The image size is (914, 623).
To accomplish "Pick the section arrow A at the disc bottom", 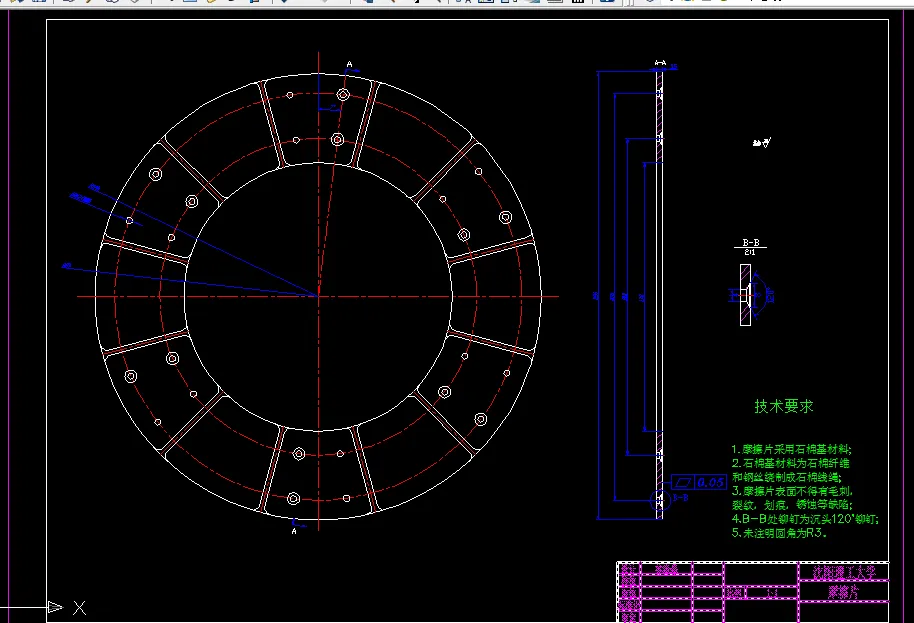I will tap(297, 526).
